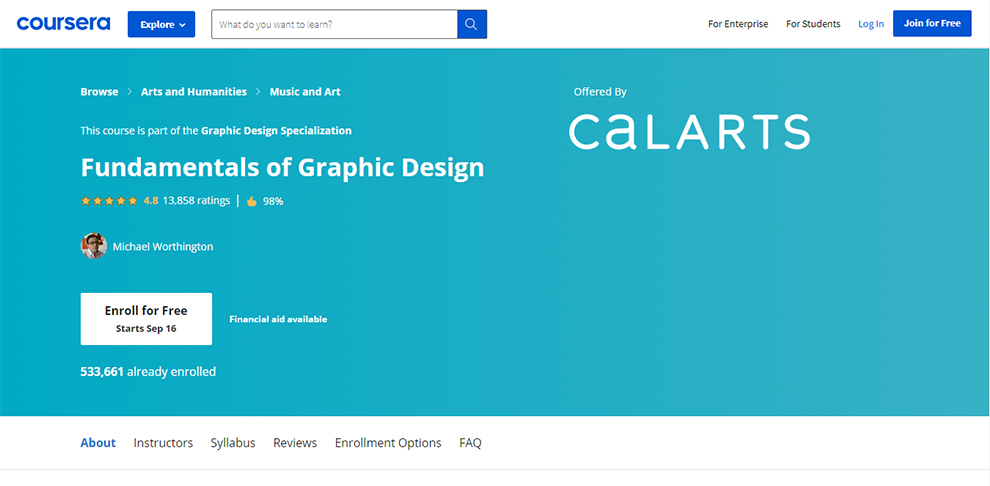Click the Offered By label
Image resolution: width=990 pixels, height=486 pixels.
tap(600, 92)
